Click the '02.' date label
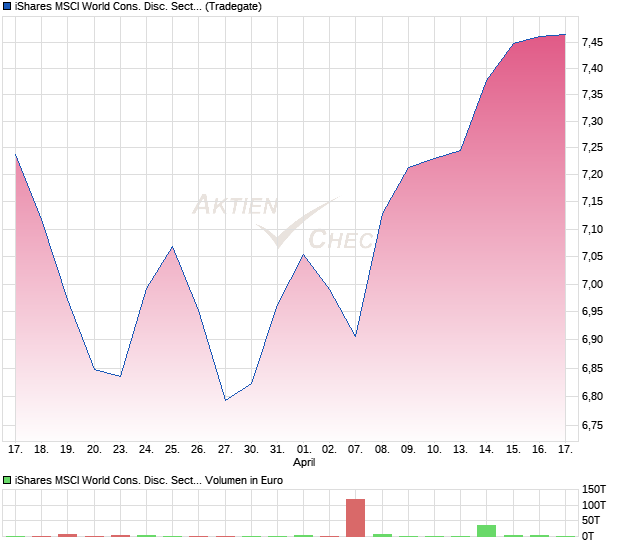The image size is (620, 546). point(329,449)
